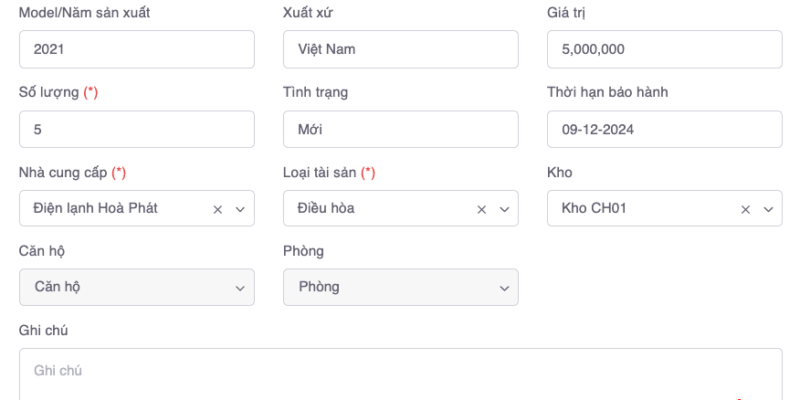800x400 pixels.
Task: Open the Thời hạn bảo hành date field
Action: (x=664, y=129)
